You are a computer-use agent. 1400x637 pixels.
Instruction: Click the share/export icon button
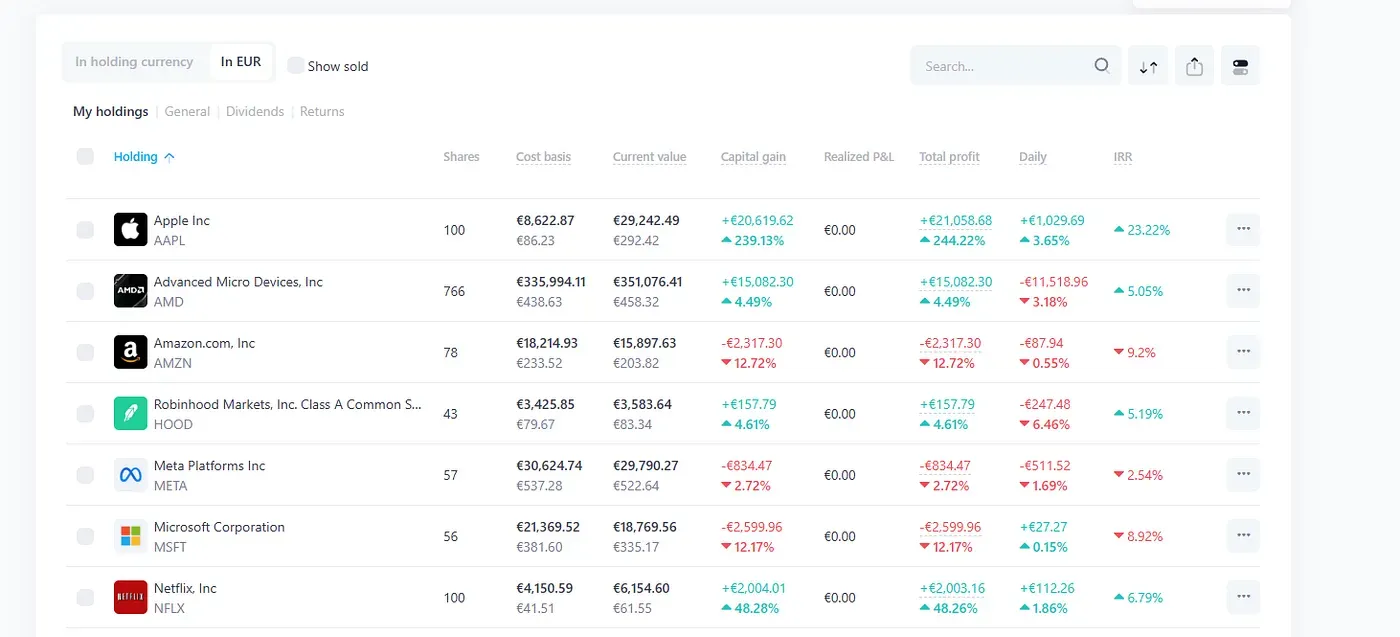click(x=1194, y=66)
